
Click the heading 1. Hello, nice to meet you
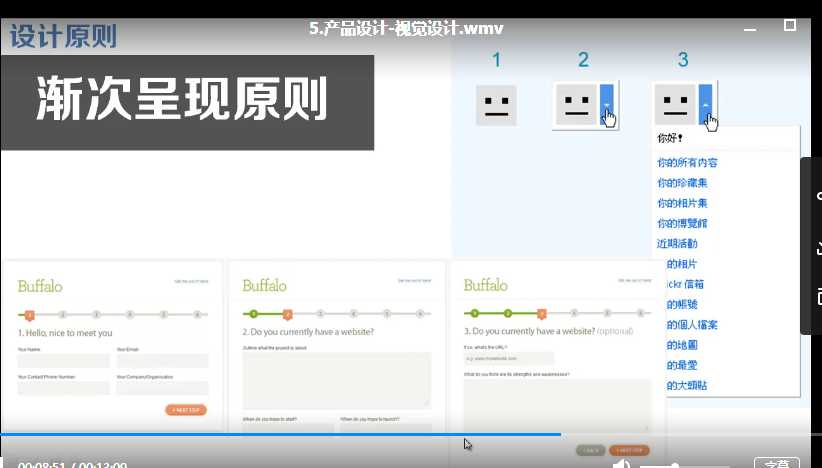[65, 333]
